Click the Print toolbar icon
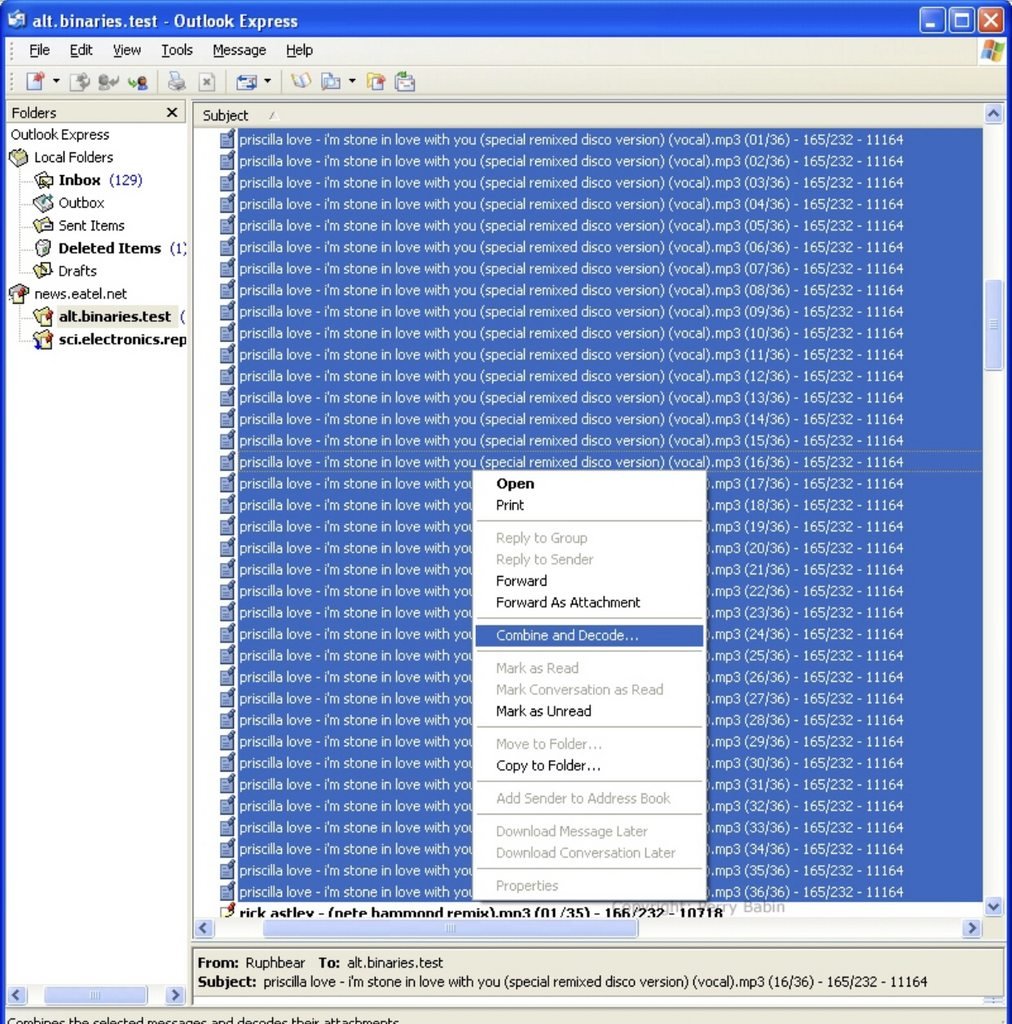This screenshot has width=1012, height=1024. click(176, 82)
